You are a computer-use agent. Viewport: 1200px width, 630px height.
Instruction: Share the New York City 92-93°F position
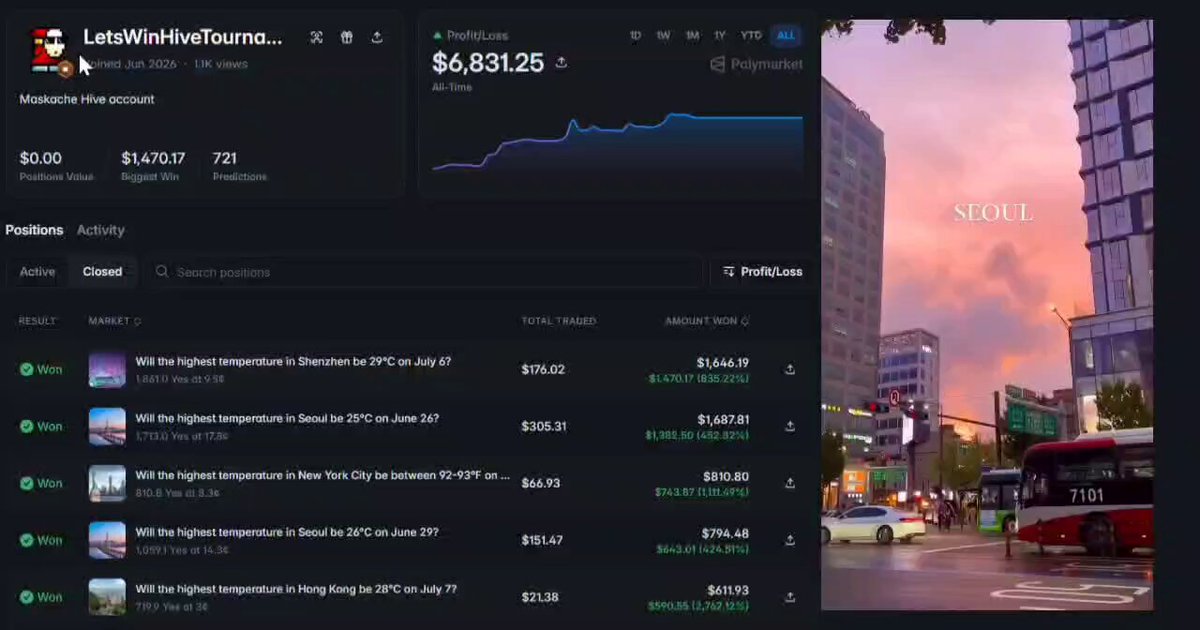790,483
